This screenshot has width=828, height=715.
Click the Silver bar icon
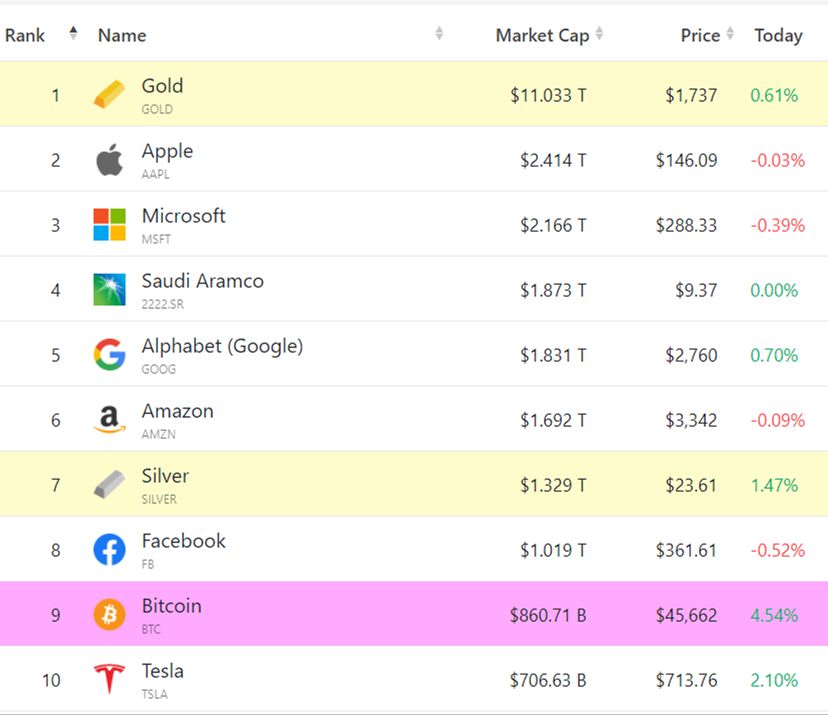click(x=109, y=484)
